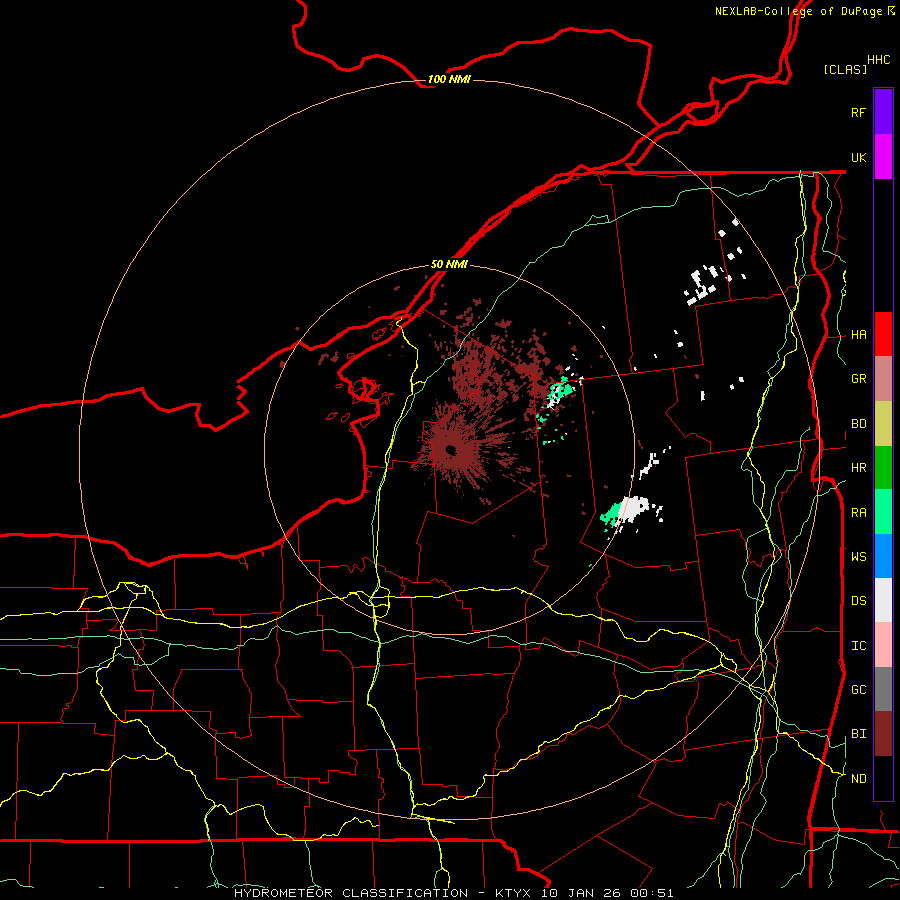The image size is (900, 900).
Task: Click the 'HHC' product code text
Action: click(878, 60)
